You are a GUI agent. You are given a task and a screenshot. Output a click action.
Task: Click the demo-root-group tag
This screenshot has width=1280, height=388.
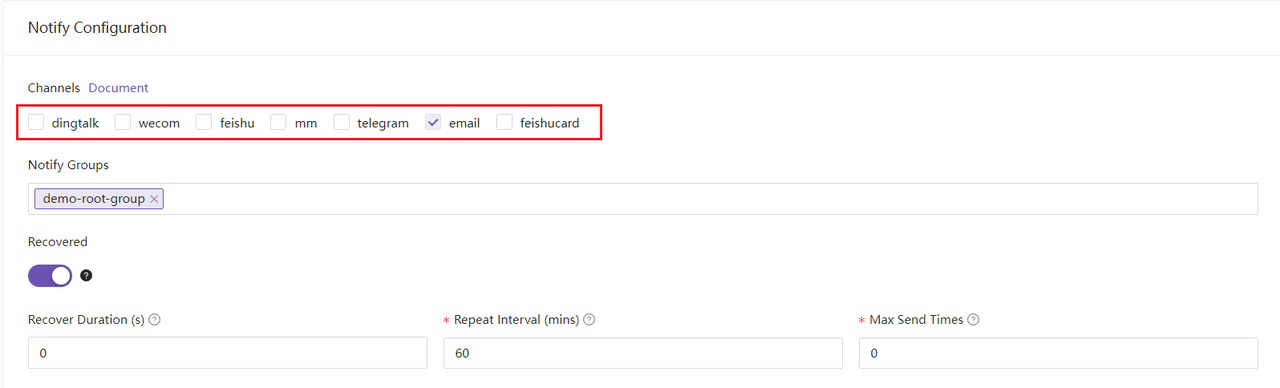93,199
